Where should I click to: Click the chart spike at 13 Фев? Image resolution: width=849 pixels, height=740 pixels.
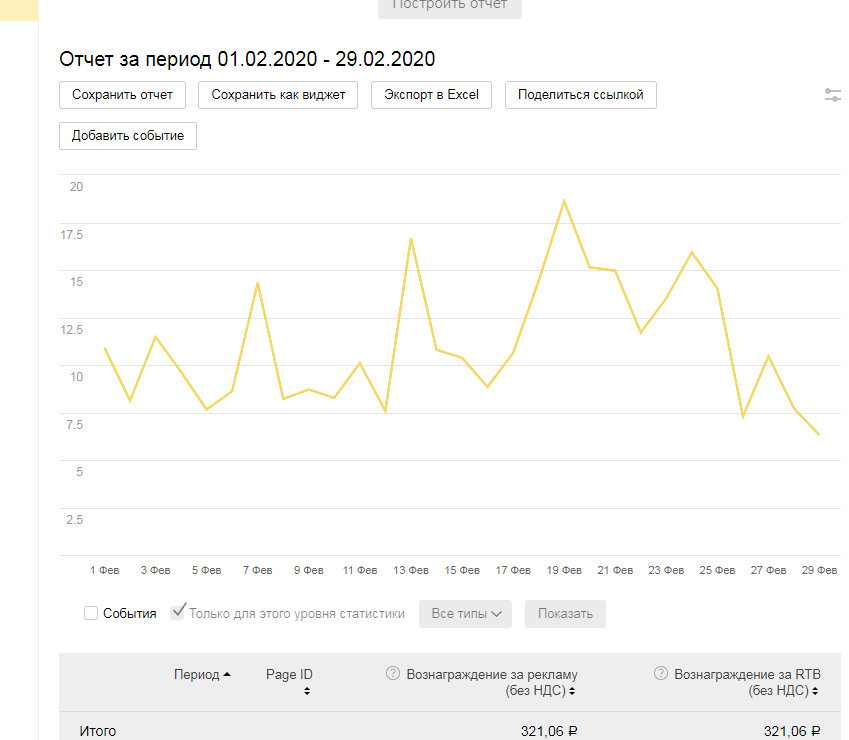410,239
